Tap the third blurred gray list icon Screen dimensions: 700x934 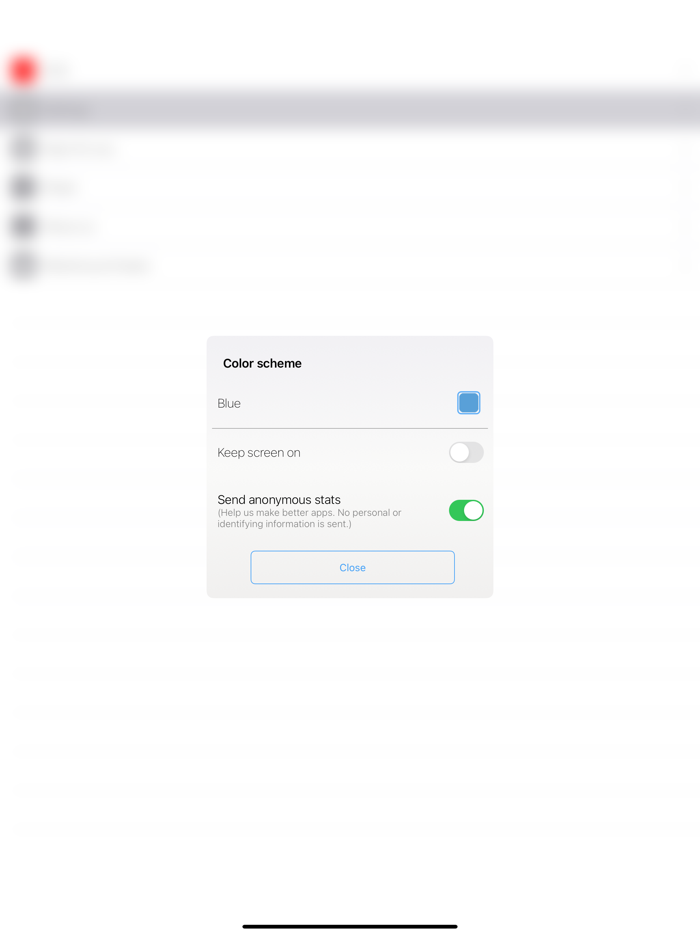pos(24,226)
